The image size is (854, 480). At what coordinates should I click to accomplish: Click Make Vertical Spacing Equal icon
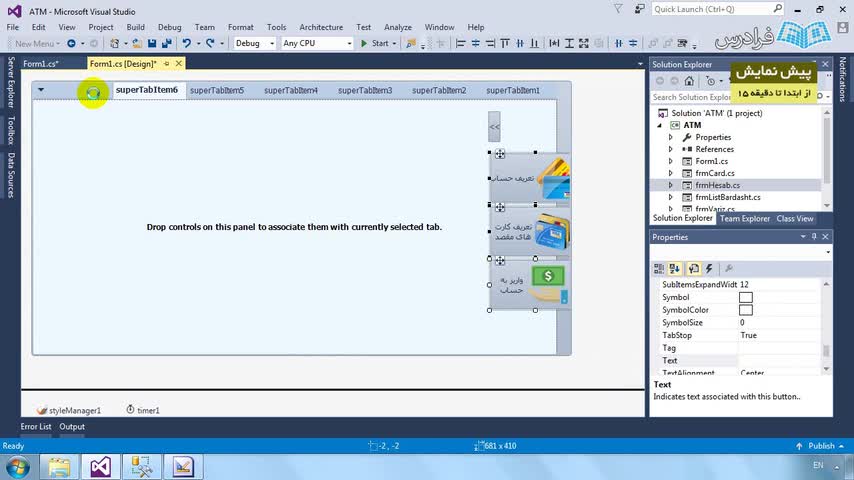point(633,43)
